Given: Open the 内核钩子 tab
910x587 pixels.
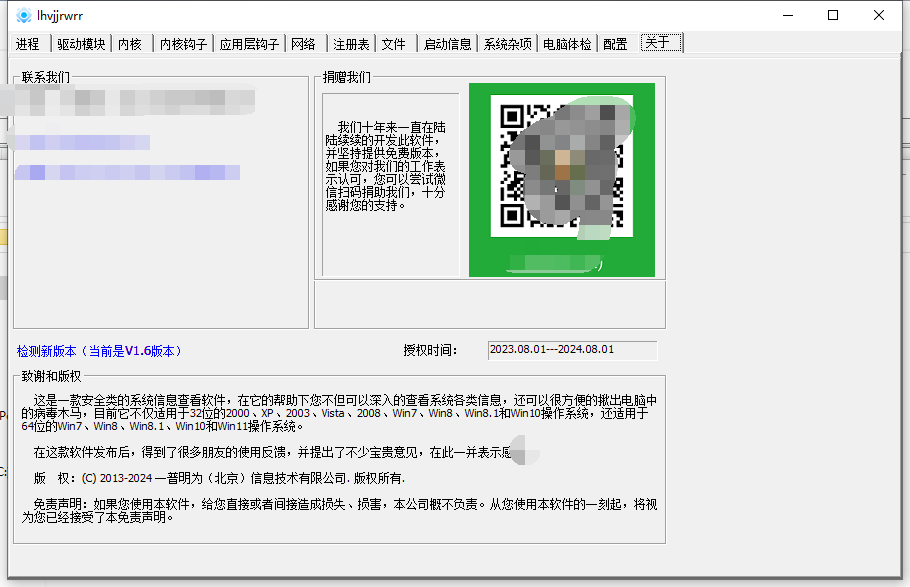Looking at the screenshot, I should [183, 44].
